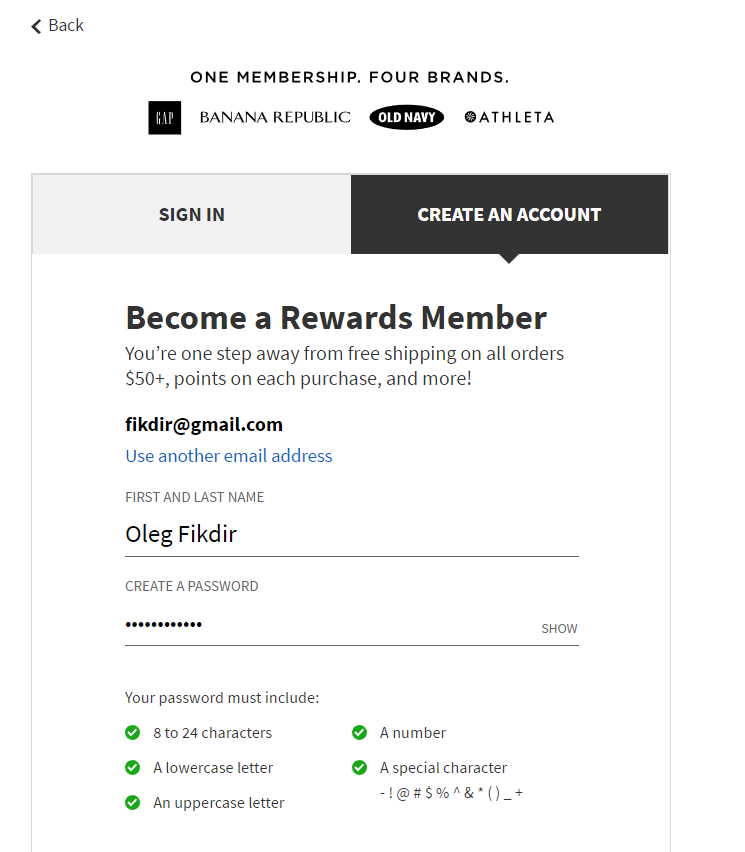Click the Back arrow icon
The width and height of the screenshot is (745, 852).
36,26
